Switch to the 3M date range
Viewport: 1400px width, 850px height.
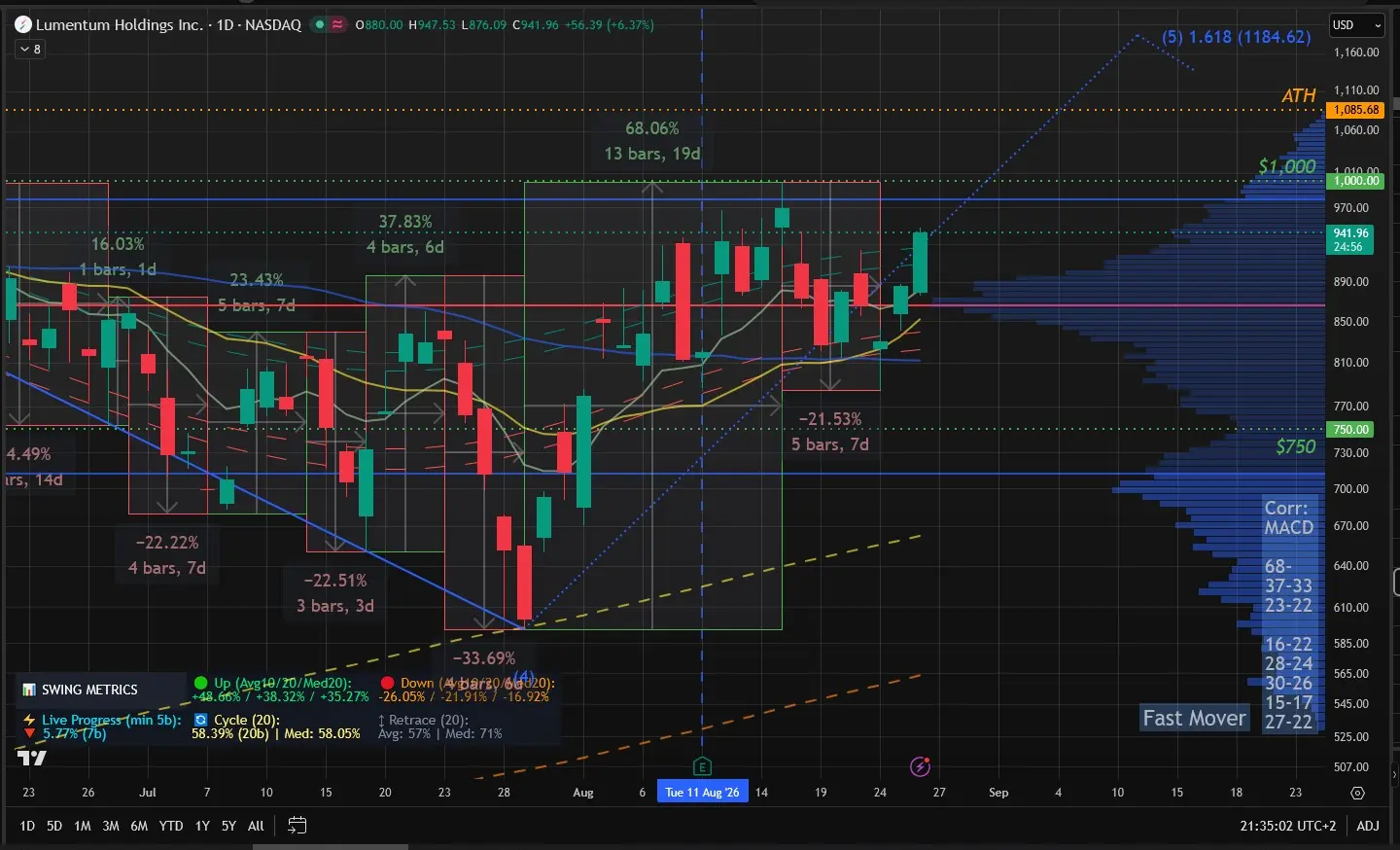pyautogui.click(x=111, y=826)
